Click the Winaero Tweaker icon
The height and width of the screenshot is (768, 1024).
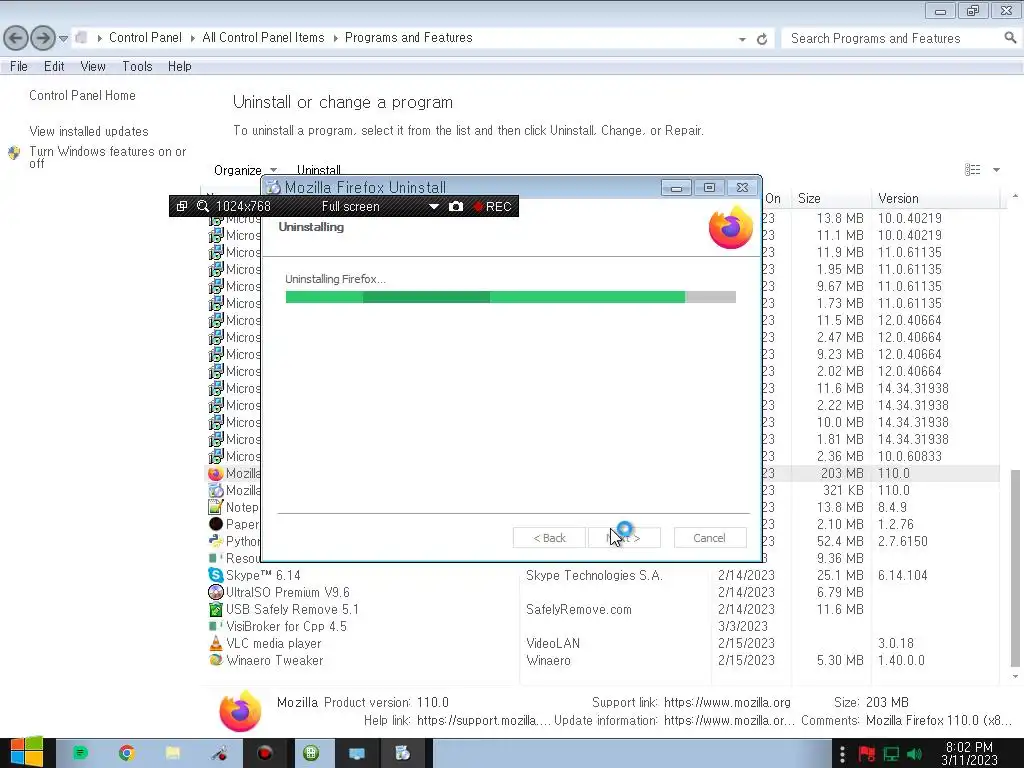pos(216,660)
